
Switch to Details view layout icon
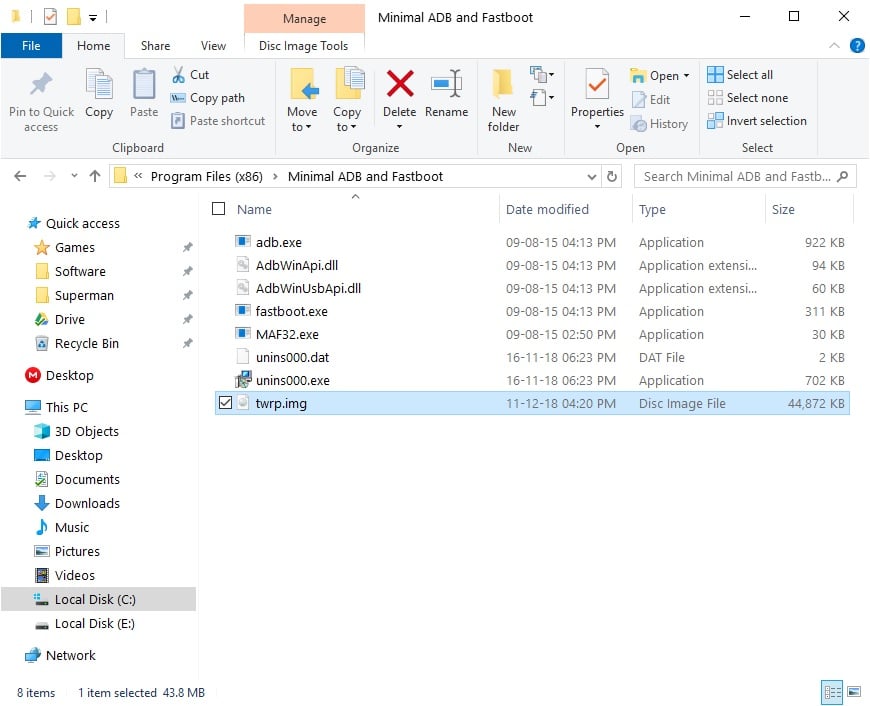[x=831, y=692]
